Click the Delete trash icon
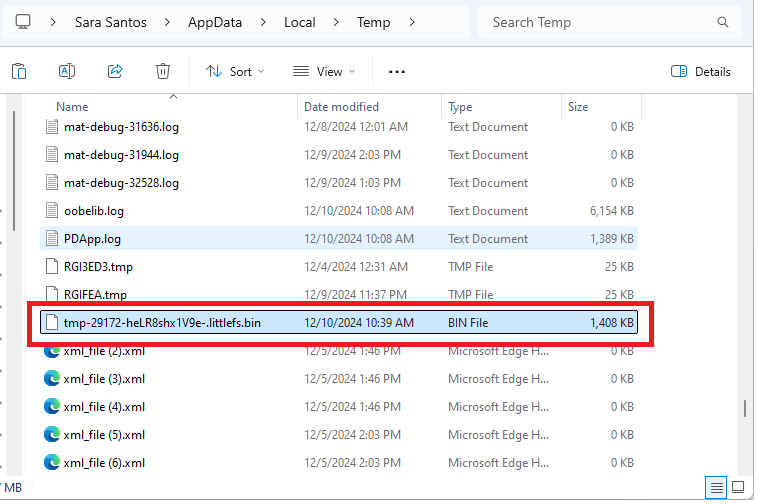The width and height of the screenshot is (758, 504). tap(163, 71)
